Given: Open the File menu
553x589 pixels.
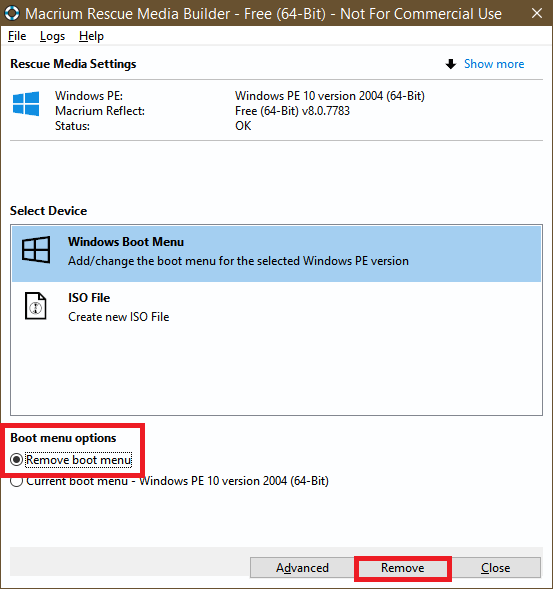Looking at the screenshot, I should point(17,36).
